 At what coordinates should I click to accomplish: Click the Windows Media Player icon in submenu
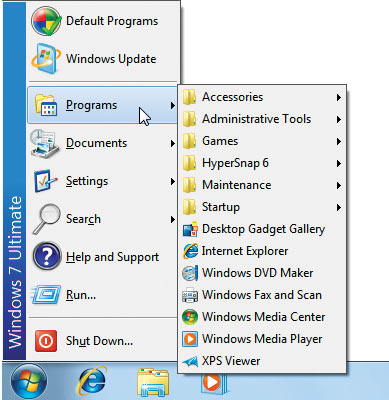(x=190, y=339)
